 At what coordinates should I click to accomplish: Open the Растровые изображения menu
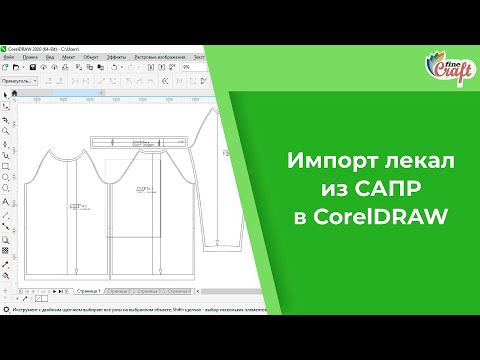point(160,57)
